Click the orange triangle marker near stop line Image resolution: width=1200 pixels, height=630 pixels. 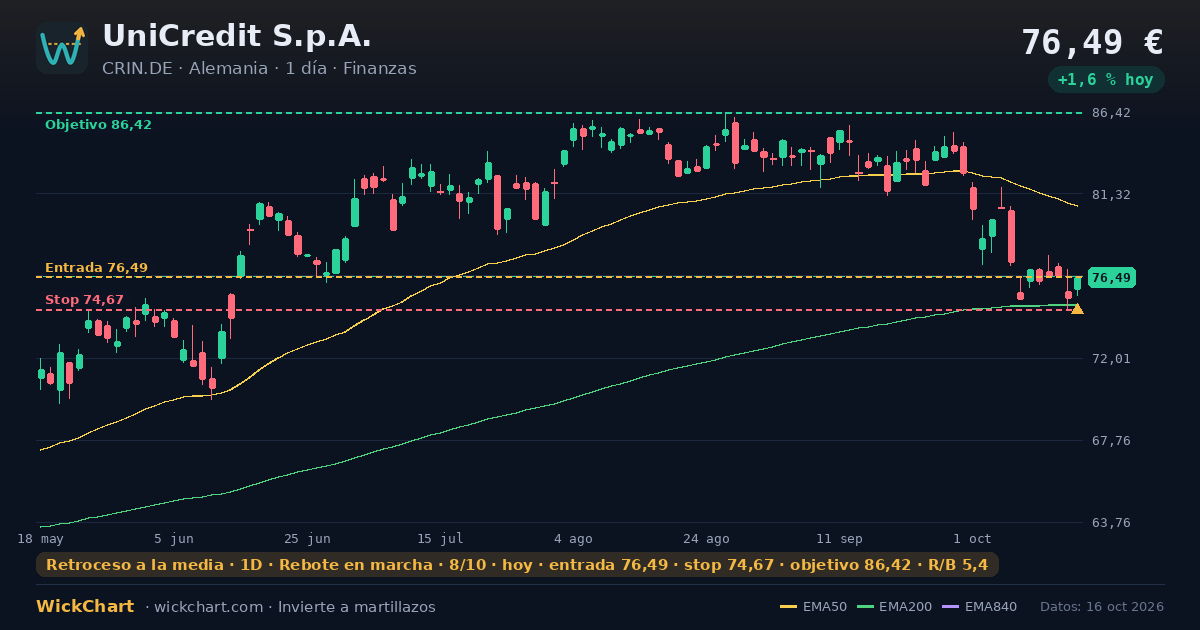click(1077, 309)
